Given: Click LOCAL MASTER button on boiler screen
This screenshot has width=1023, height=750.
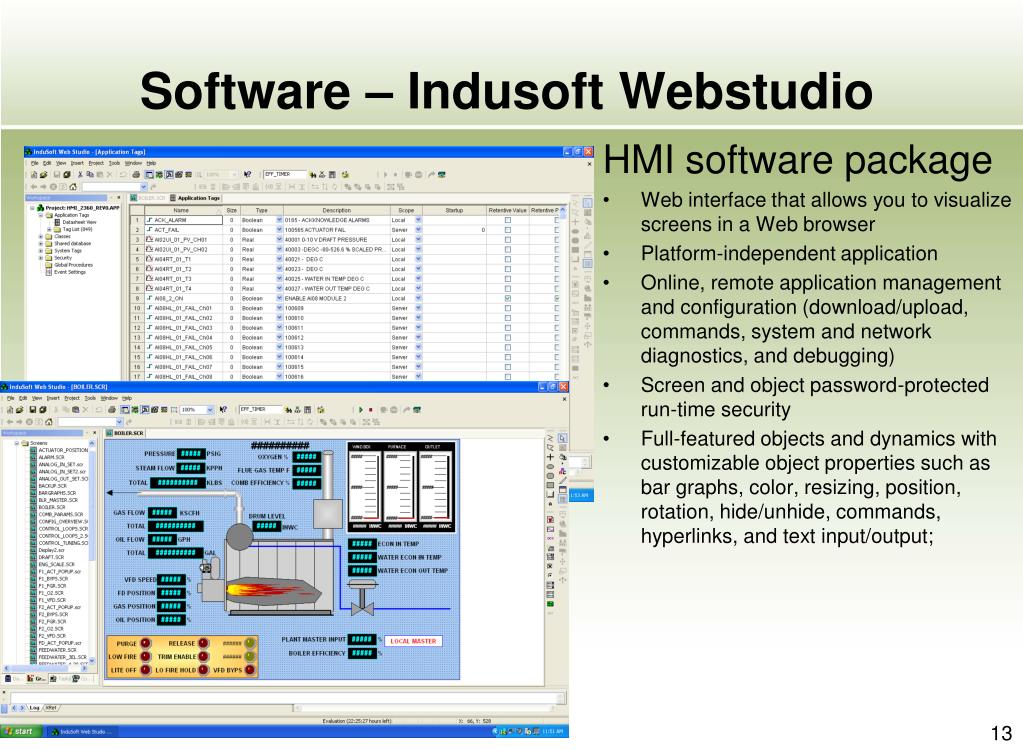Looking at the screenshot, I should tap(413, 641).
